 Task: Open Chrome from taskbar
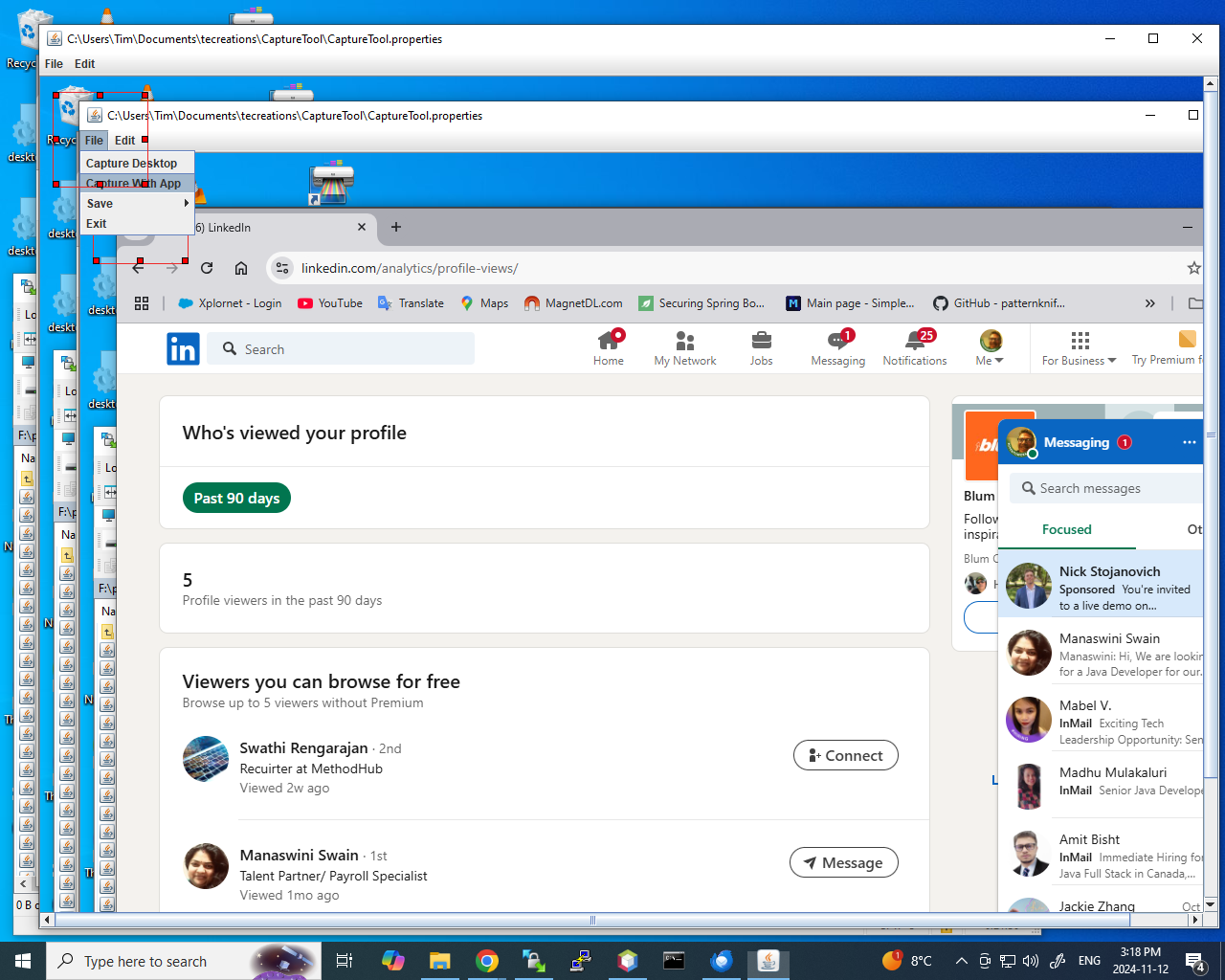coord(487,961)
